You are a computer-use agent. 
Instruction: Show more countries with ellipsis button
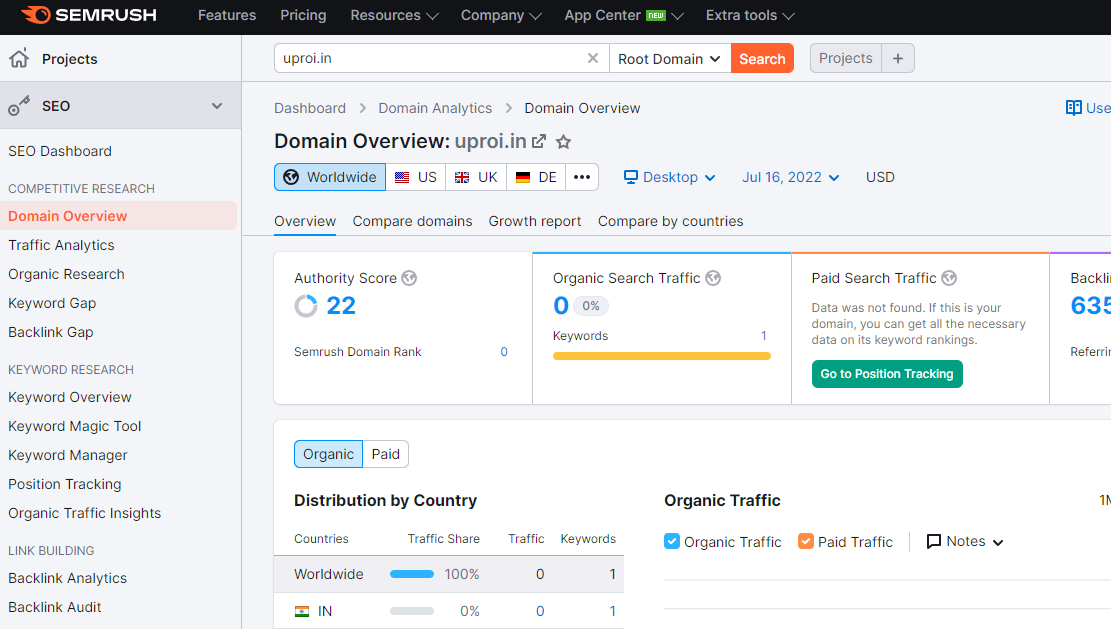click(582, 177)
